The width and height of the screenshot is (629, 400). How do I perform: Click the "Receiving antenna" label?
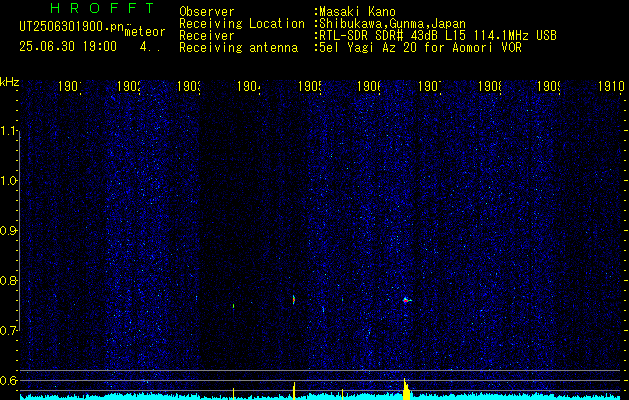(239, 48)
